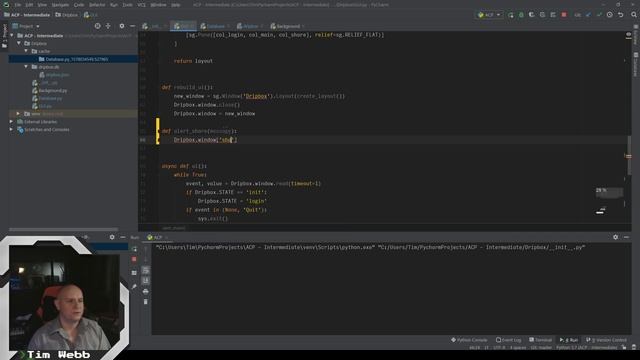Viewport: 640px width, 360px height.
Task: Switch to the Dripbox editor tab
Action: [250, 26]
